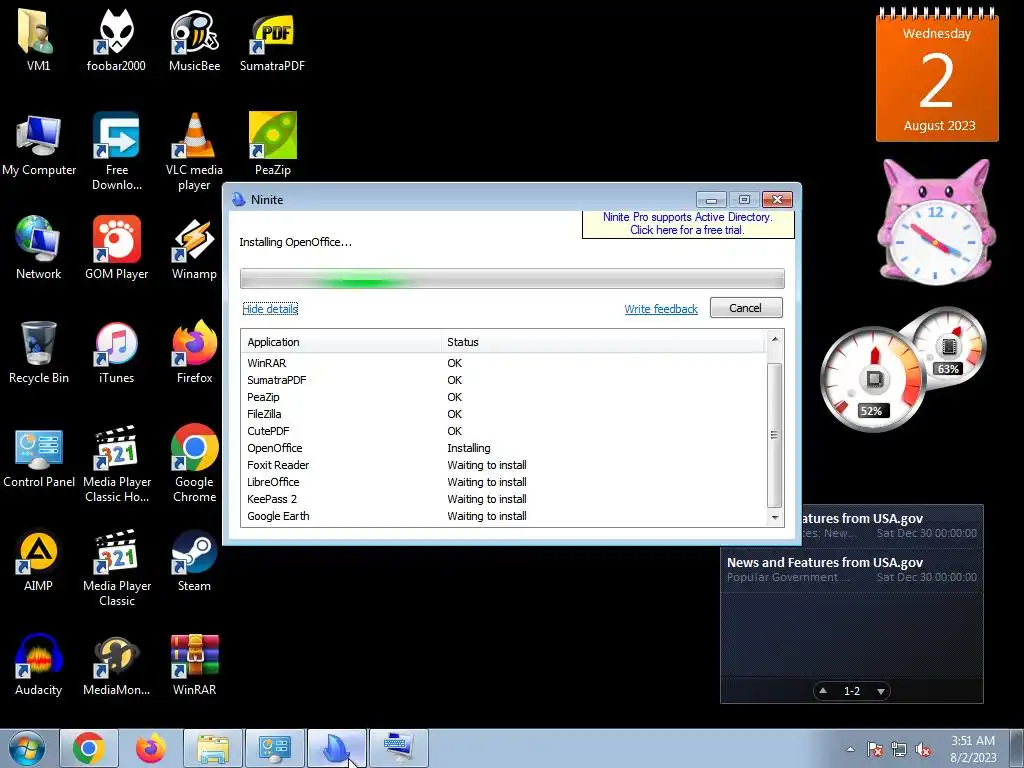Screen dimensions: 1024x768
Task: Open the SumatraPDF desktop shortcut
Action: click(272, 40)
